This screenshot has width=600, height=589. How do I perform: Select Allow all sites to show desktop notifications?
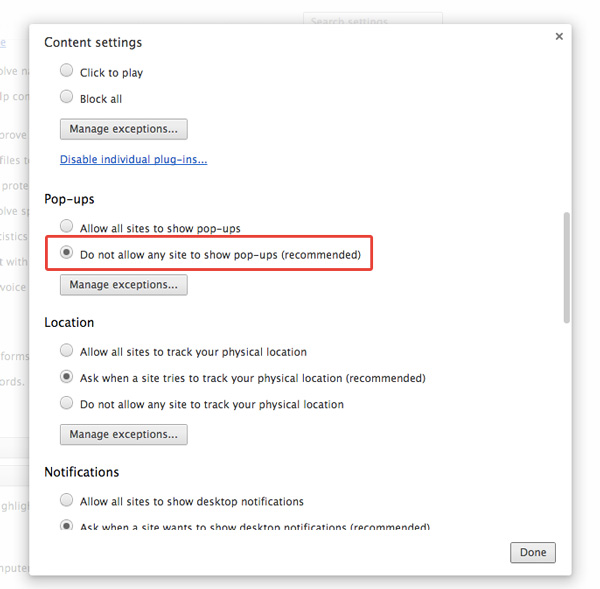pos(67,500)
